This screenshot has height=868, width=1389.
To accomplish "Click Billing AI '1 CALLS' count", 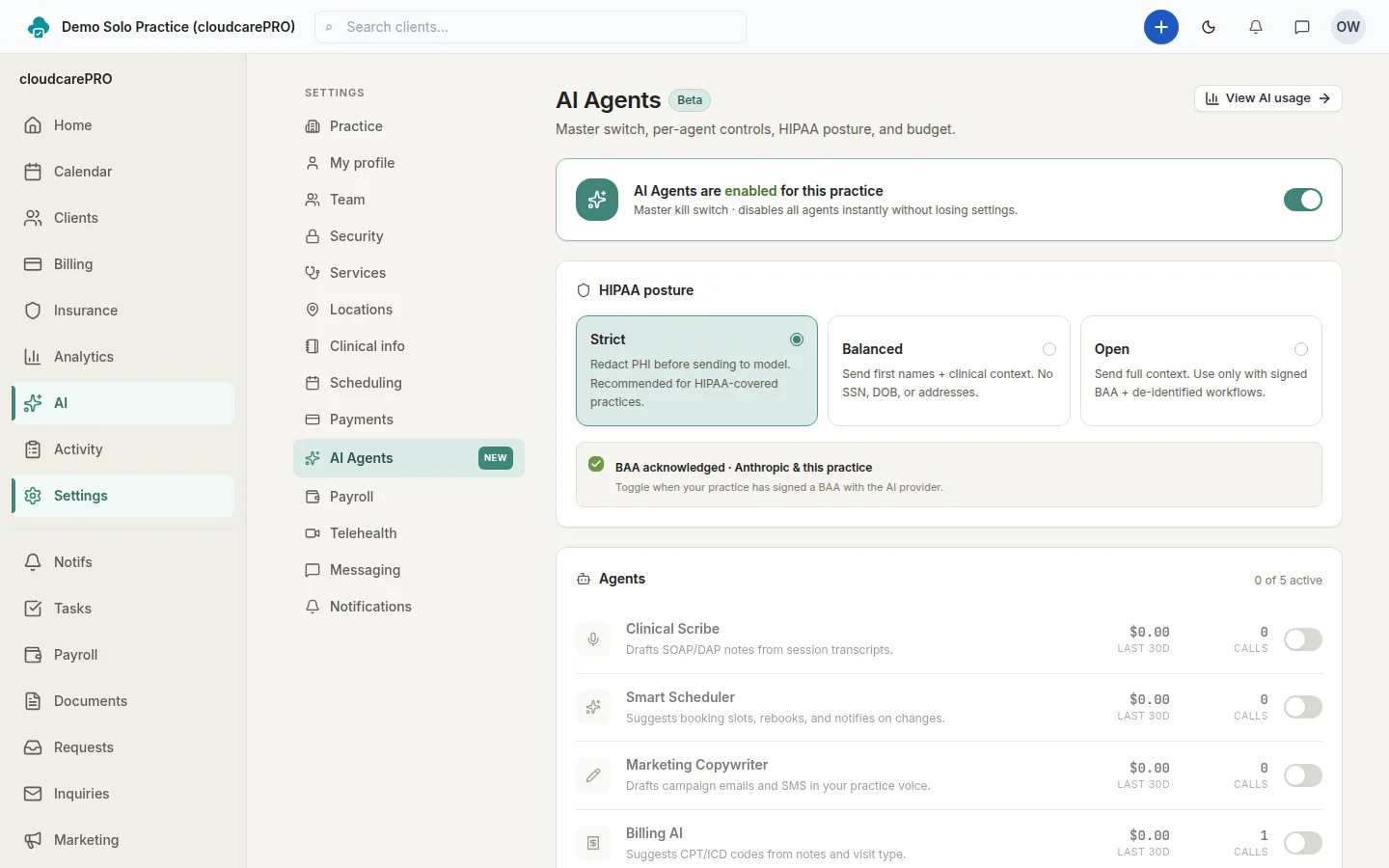I will tap(1251, 843).
